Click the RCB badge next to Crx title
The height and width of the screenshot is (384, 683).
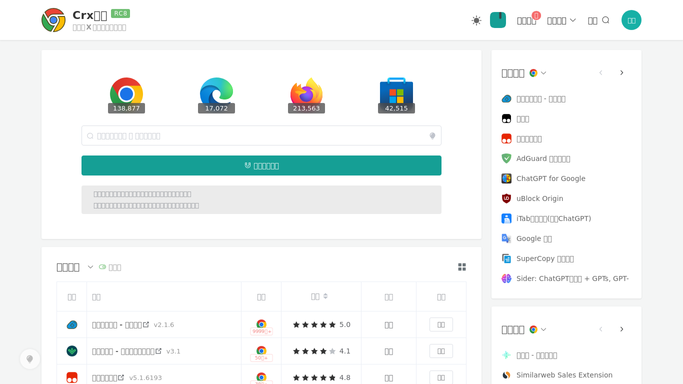(x=120, y=13)
